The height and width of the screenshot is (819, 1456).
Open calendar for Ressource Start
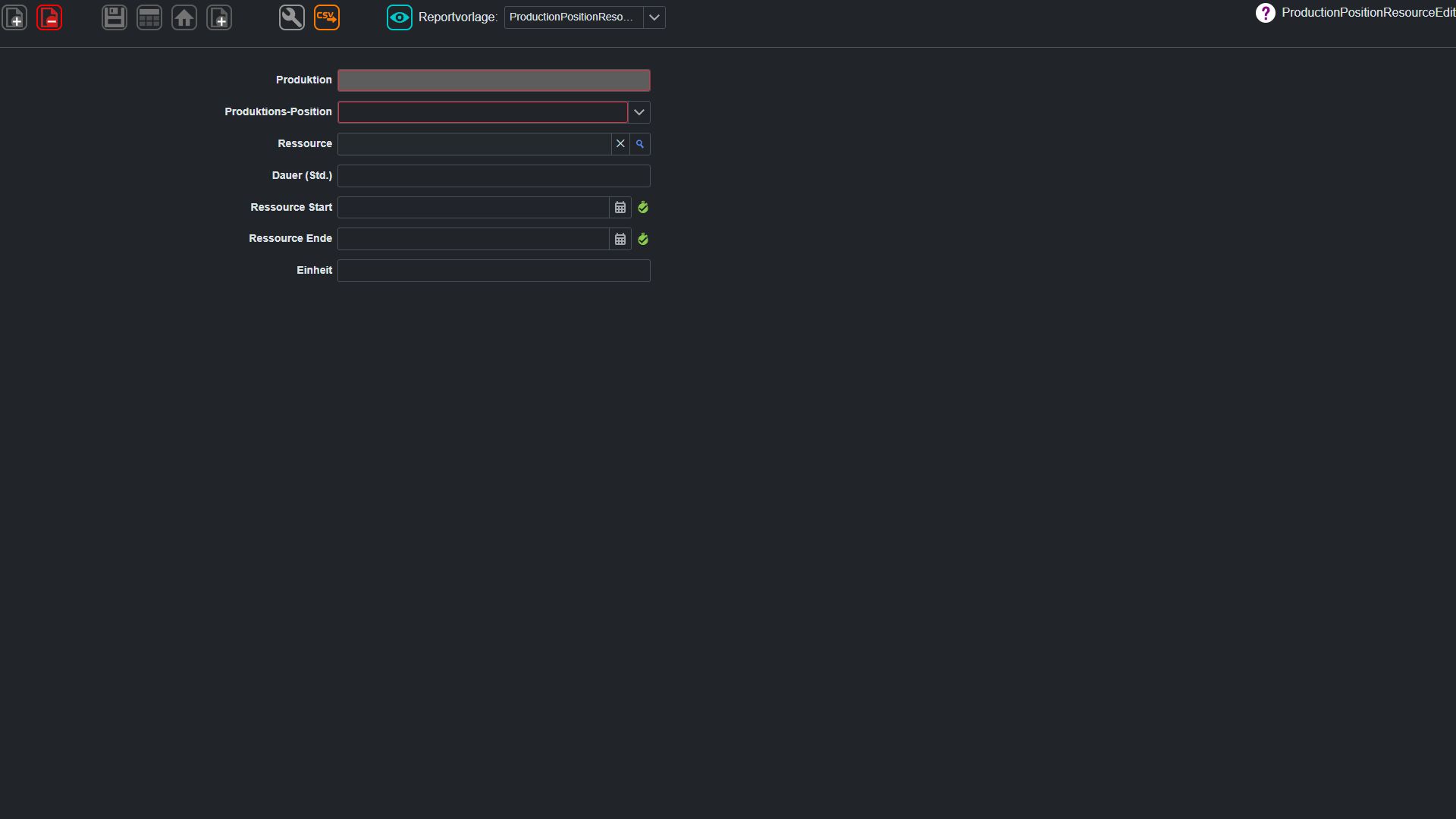coord(620,208)
